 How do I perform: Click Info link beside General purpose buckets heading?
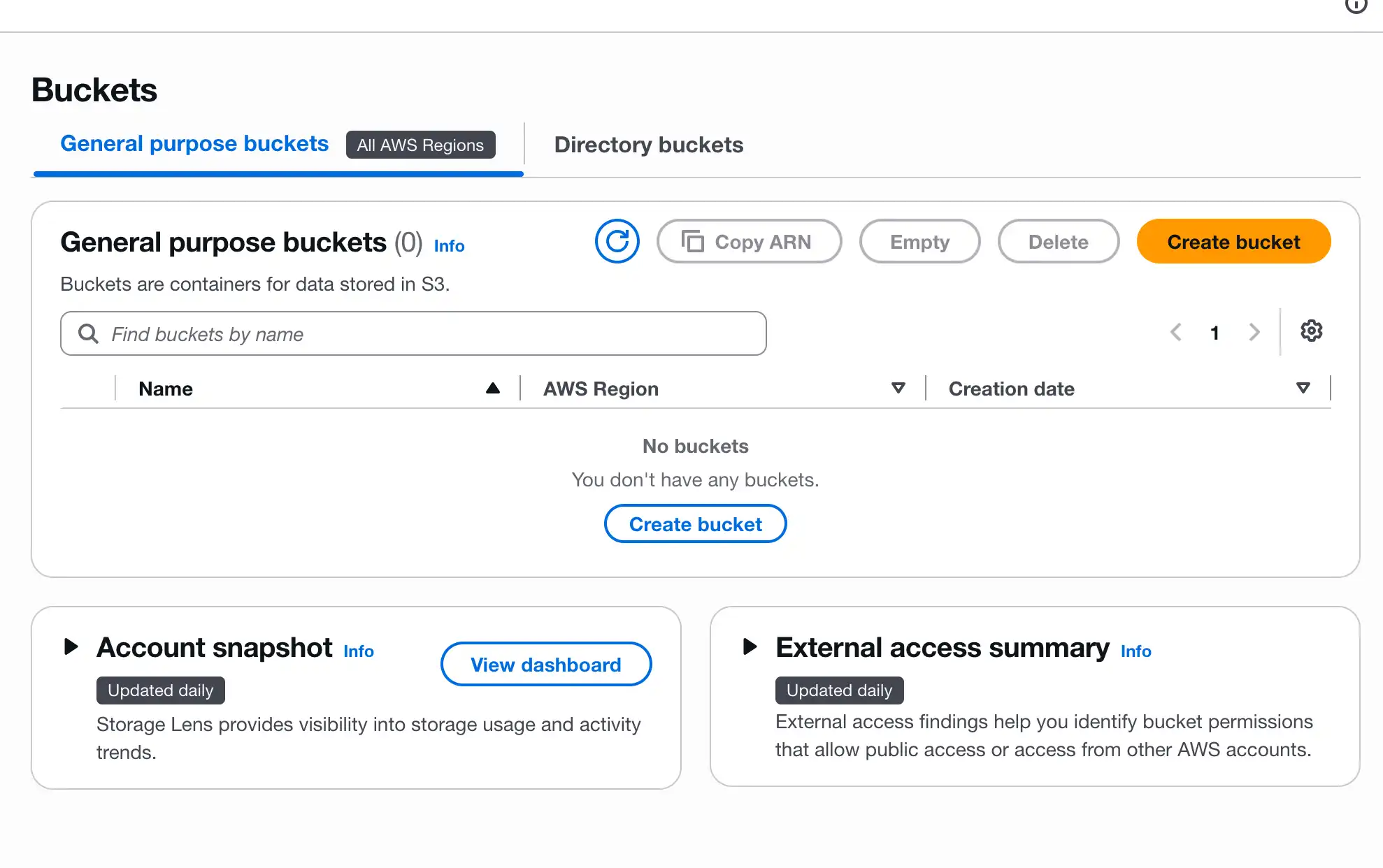[x=449, y=246]
